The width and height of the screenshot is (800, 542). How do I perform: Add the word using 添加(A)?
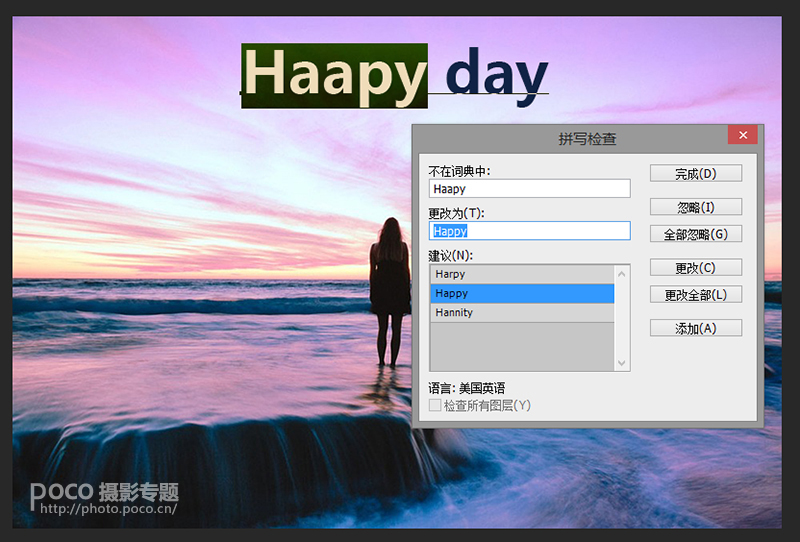[695, 328]
